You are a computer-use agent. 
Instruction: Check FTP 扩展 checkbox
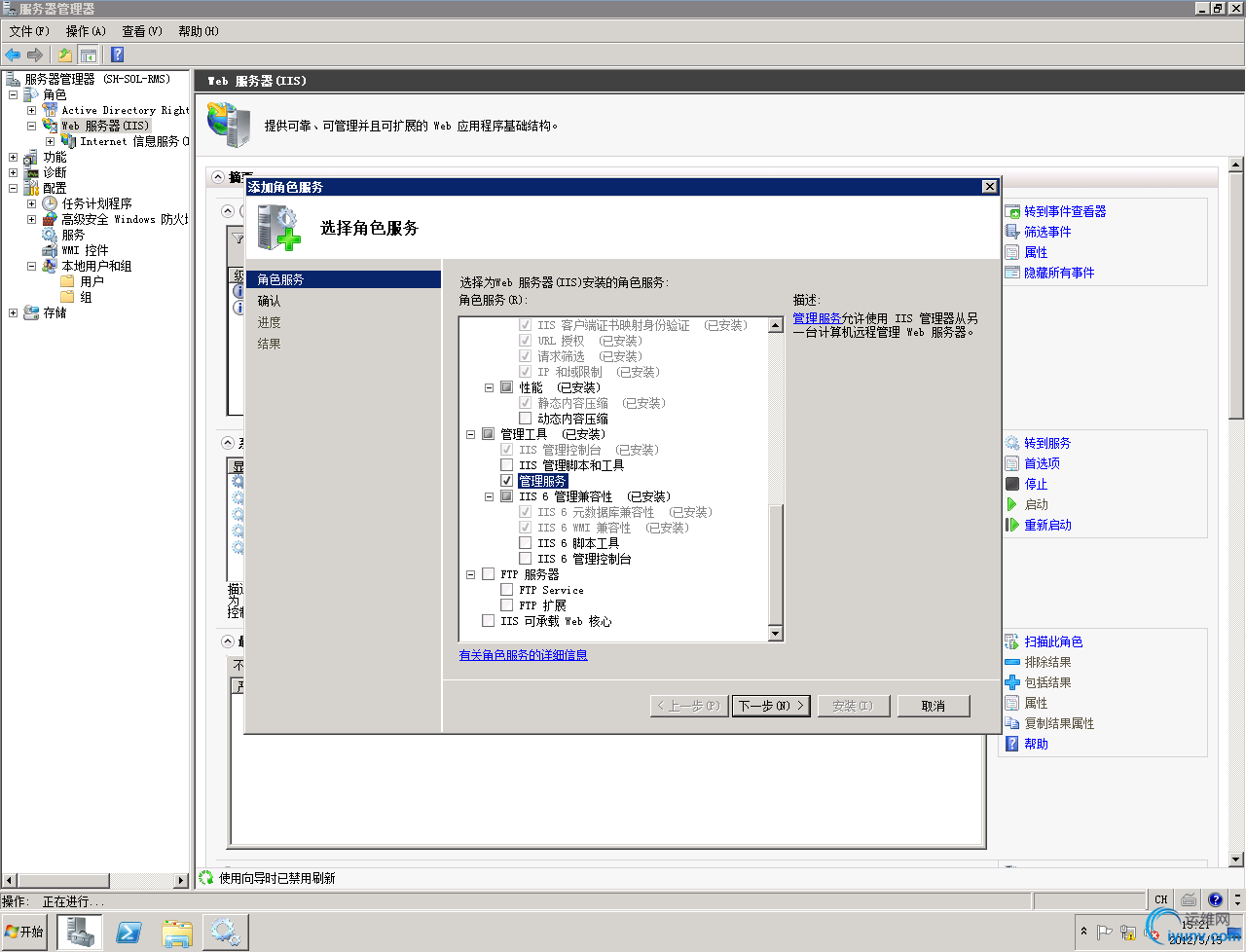507,605
